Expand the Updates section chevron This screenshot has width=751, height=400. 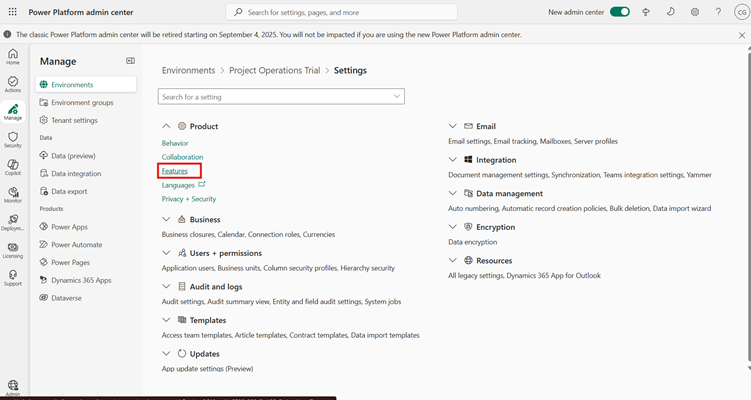pos(166,354)
